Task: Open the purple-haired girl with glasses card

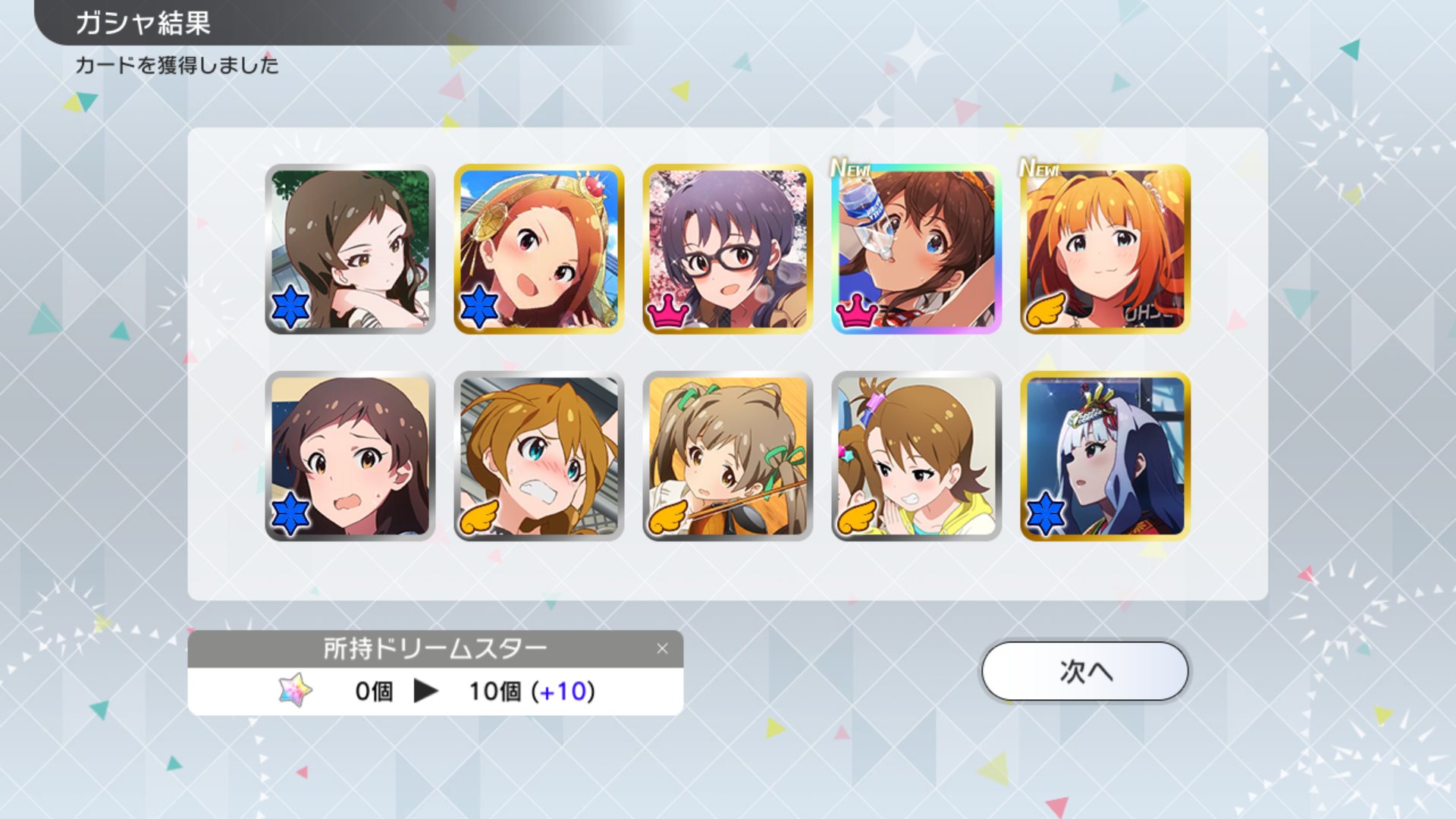Action: pos(728,249)
